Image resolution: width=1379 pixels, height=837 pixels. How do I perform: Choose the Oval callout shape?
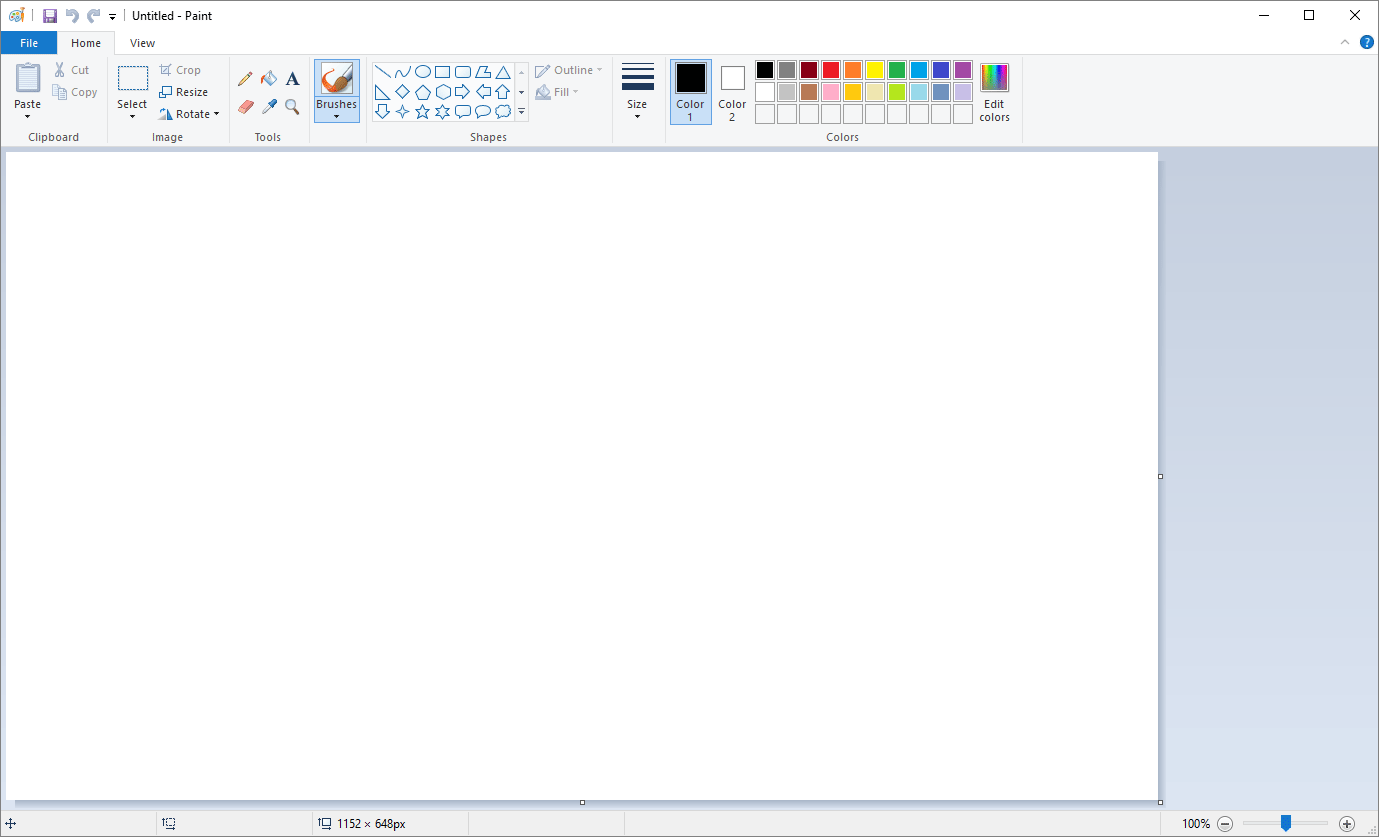[x=483, y=112]
